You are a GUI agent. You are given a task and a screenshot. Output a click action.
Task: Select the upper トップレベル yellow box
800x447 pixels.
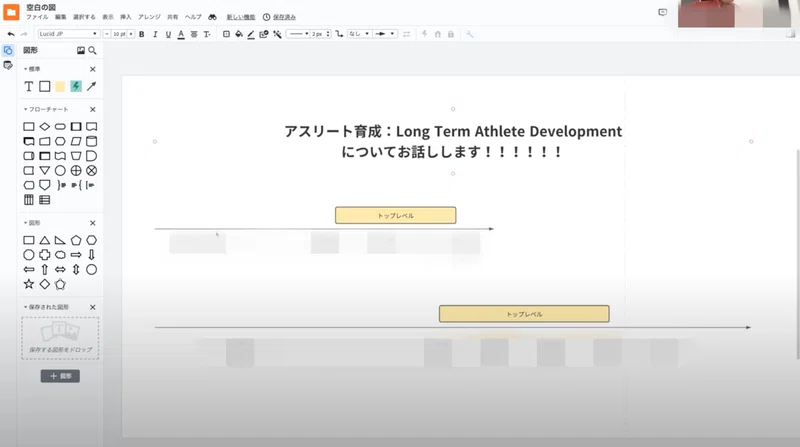click(395, 215)
